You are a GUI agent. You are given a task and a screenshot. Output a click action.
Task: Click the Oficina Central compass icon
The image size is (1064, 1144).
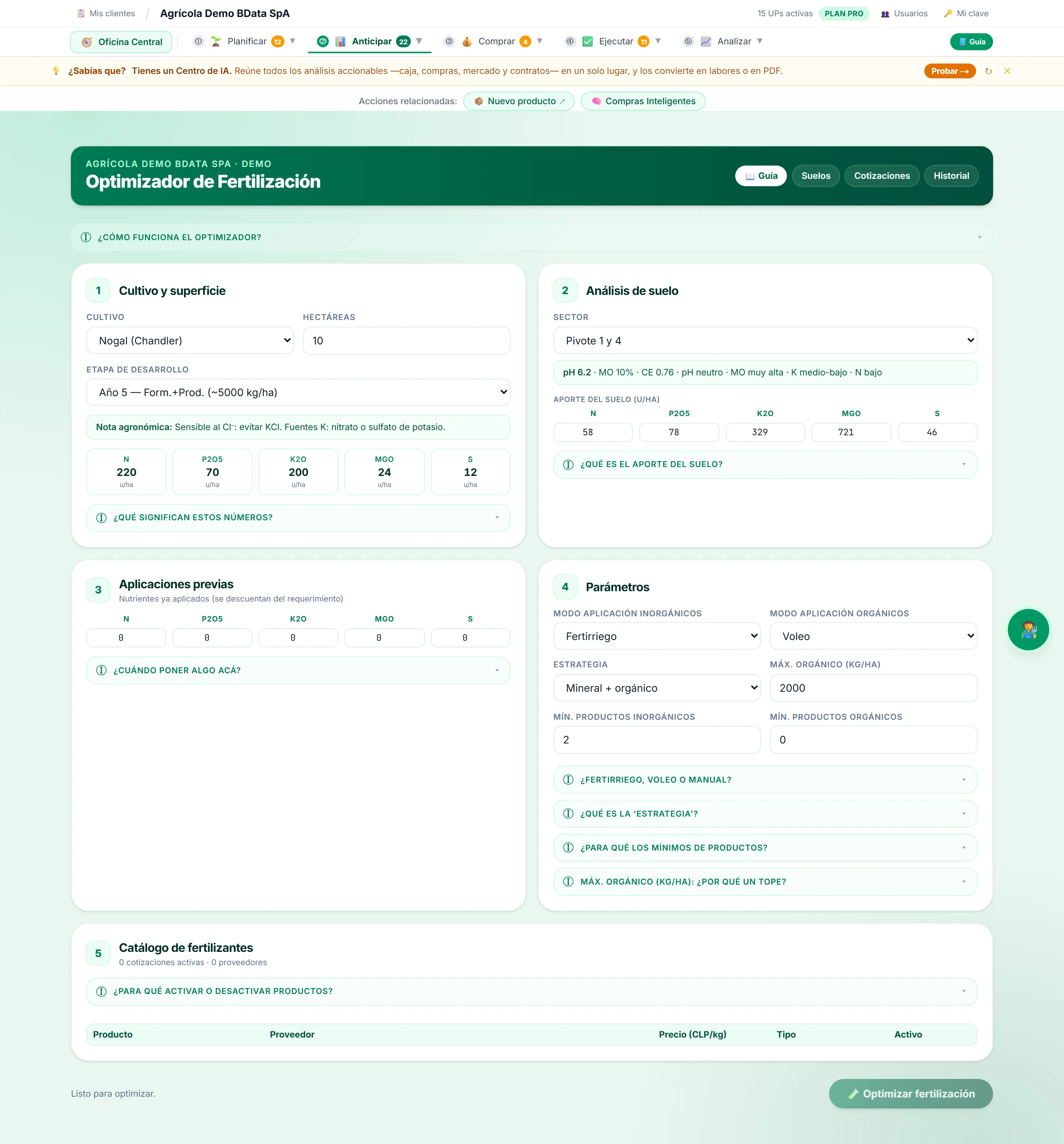87,42
